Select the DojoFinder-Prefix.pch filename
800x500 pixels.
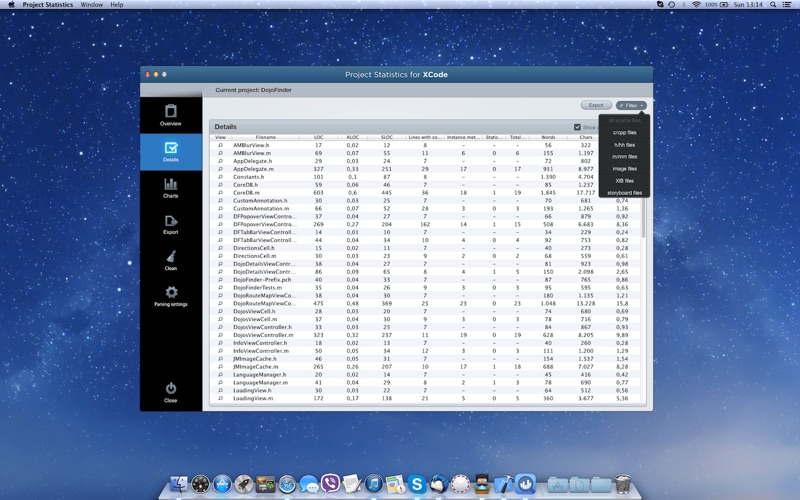tap(262, 280)
